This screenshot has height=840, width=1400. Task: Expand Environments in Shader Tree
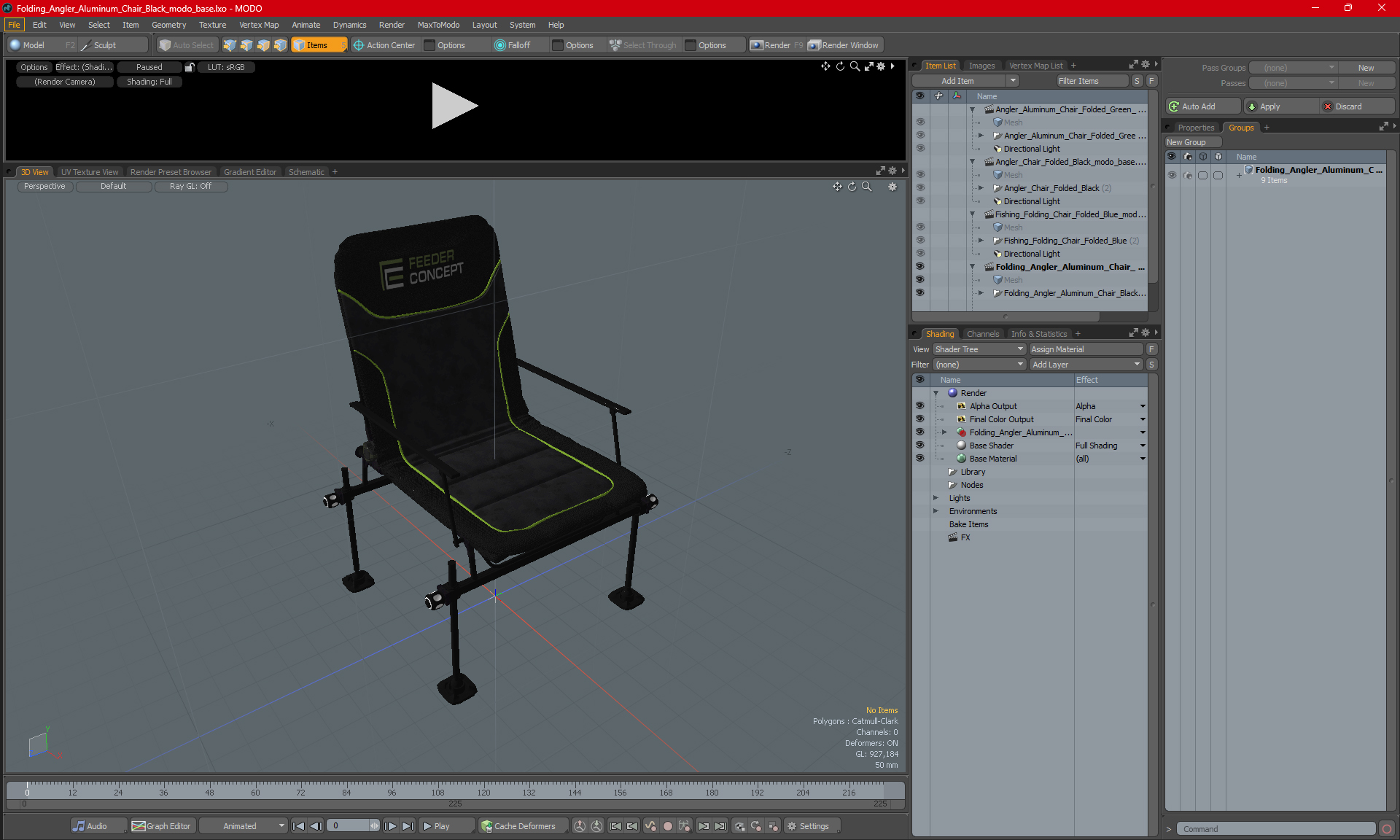[x=936, y=511]
